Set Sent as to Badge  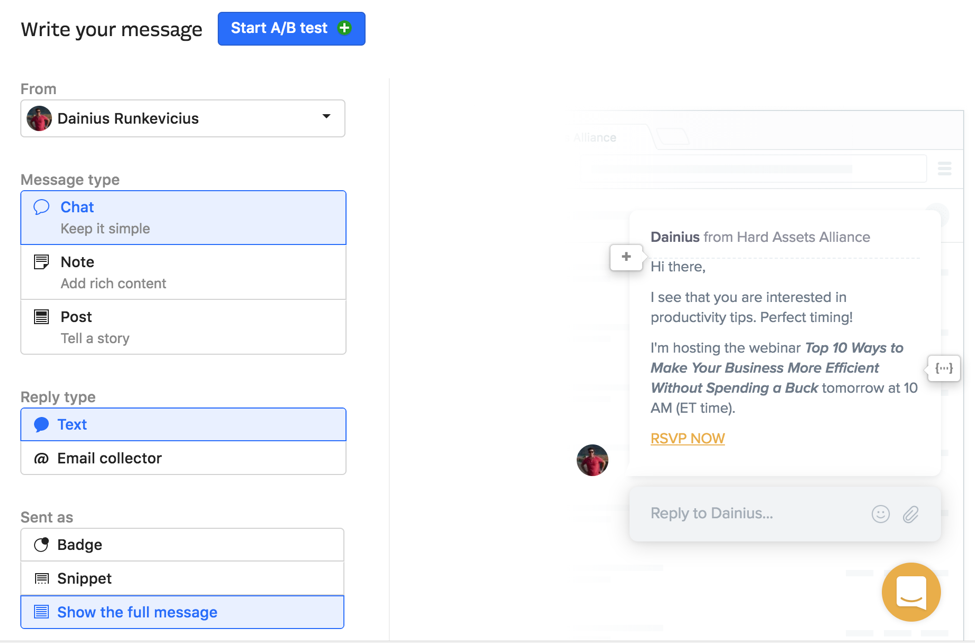183,545
